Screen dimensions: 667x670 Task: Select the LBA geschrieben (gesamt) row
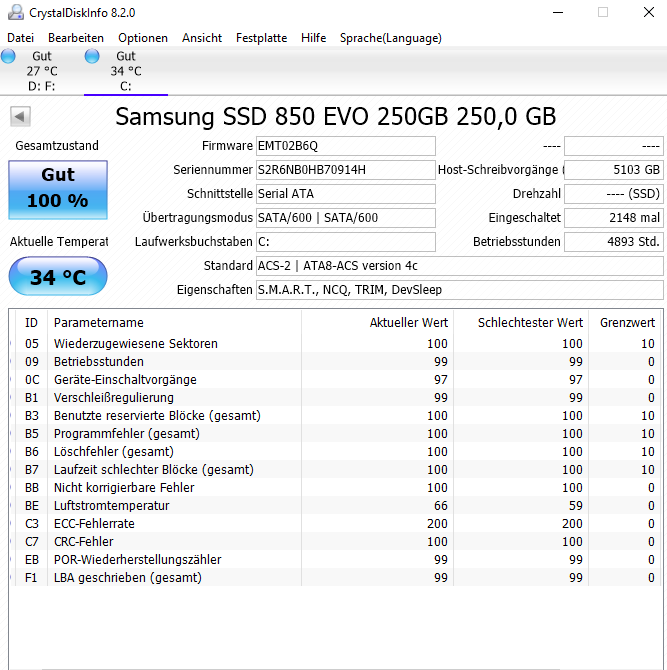coord(336,577)
